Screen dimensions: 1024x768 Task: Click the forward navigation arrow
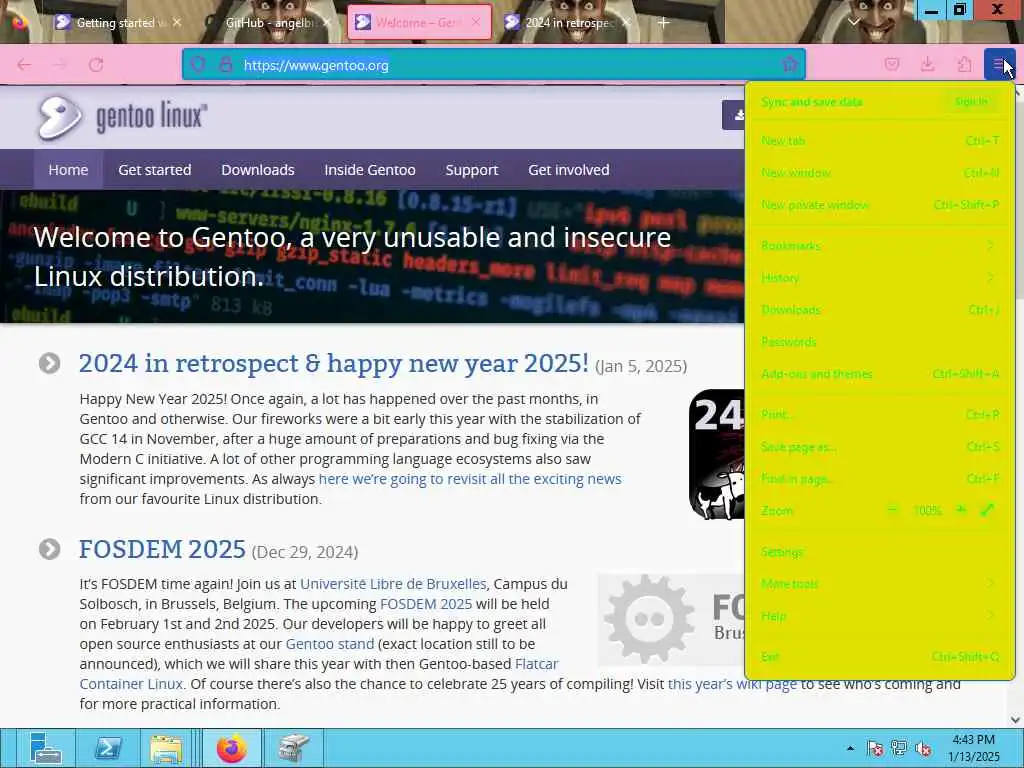(x=60, y=65)
